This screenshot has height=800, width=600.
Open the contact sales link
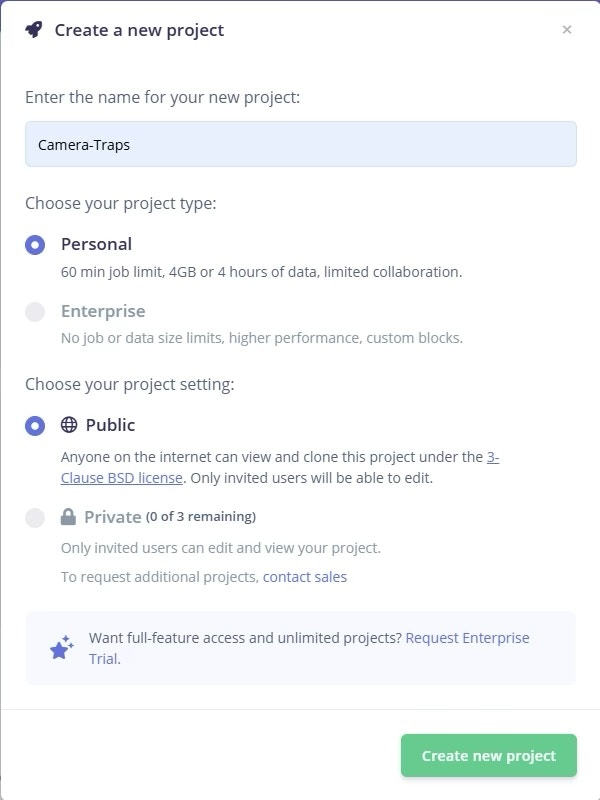pos(305,577)
